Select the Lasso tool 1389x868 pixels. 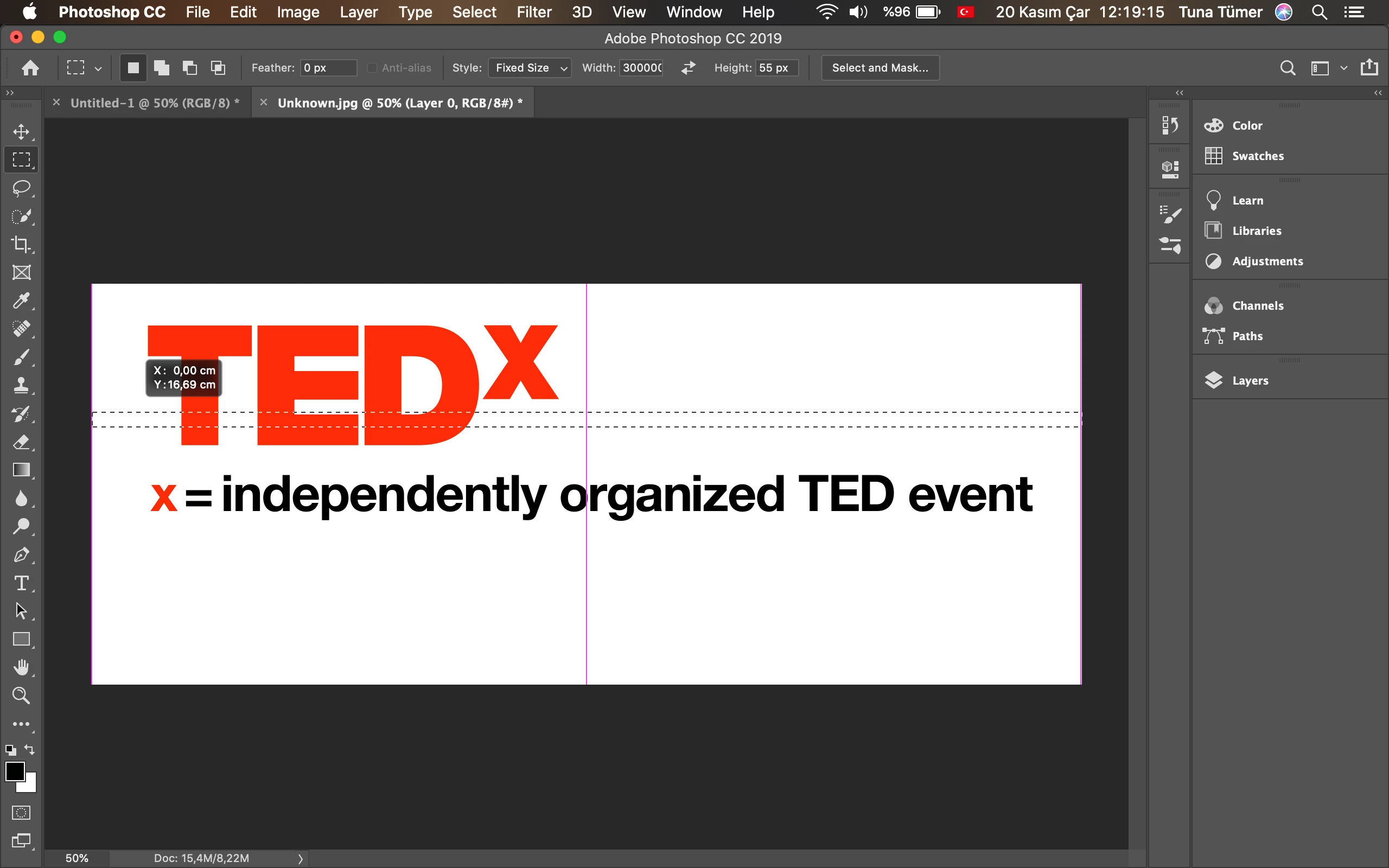(x=21, y=188)
